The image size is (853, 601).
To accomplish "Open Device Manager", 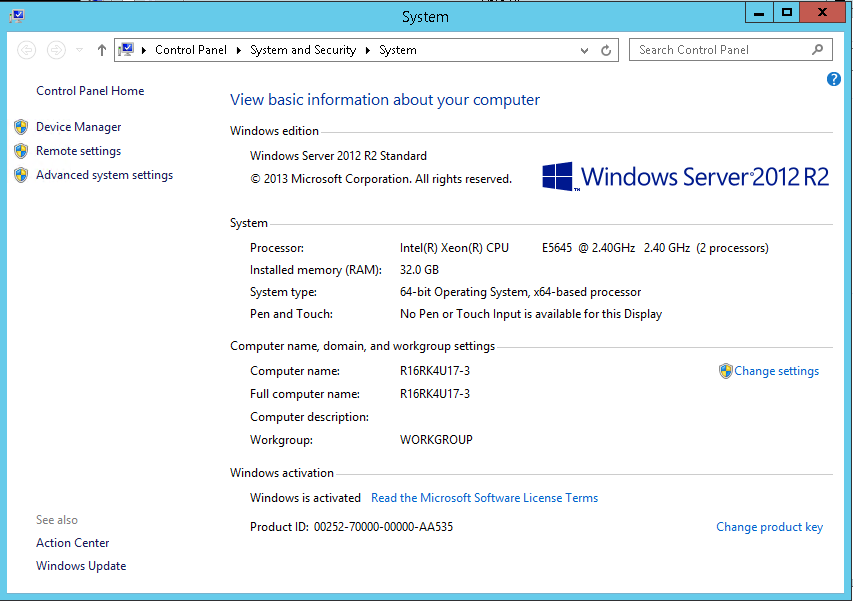I will 78,127.
